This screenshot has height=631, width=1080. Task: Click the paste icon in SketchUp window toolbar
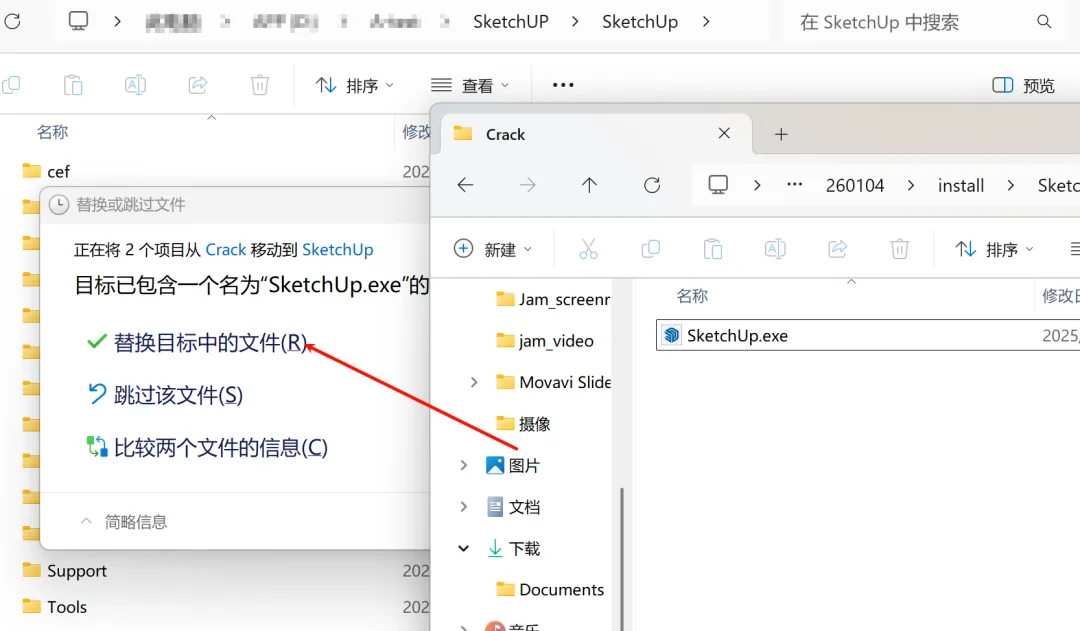[73, 85]
